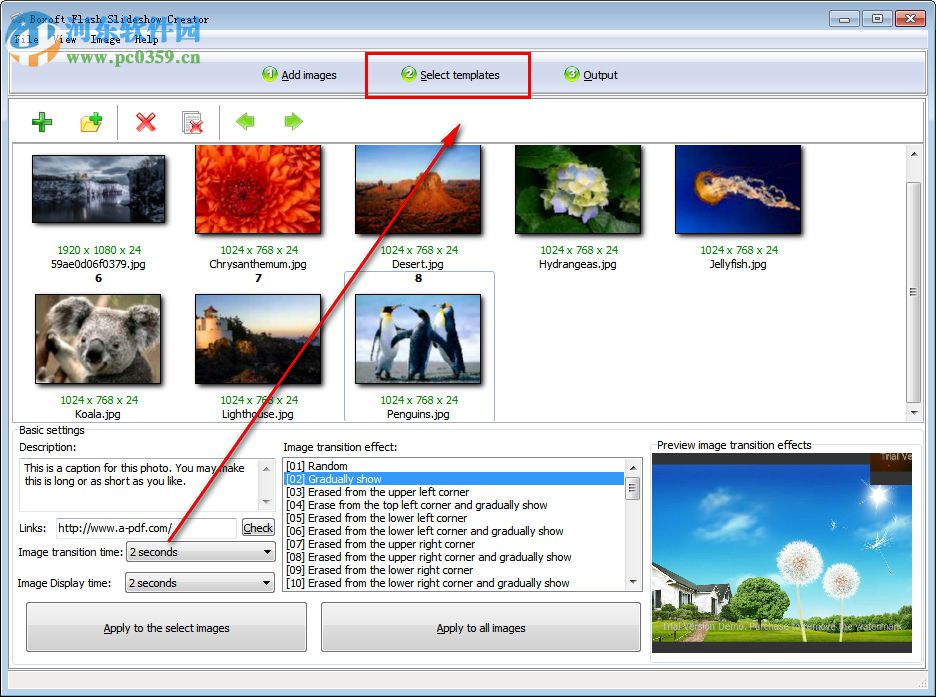Add new images with the green plus icon
The height and width of the screenshot is (697, 936).
tap(42, 122)
